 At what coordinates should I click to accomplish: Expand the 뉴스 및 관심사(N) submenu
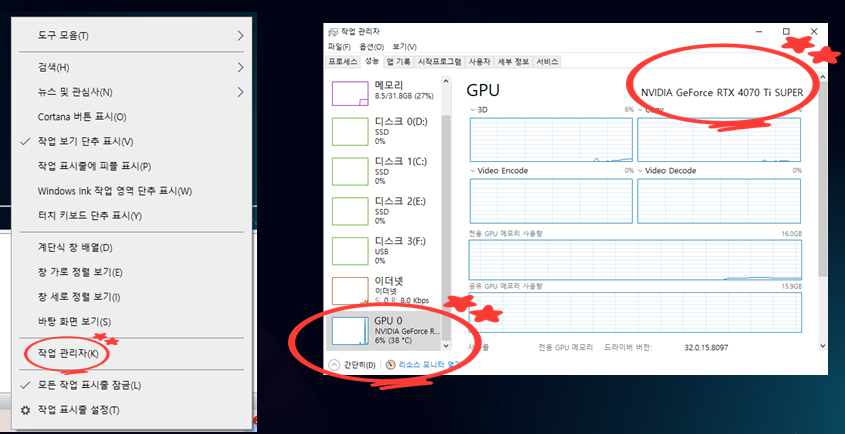coord(131,92)
